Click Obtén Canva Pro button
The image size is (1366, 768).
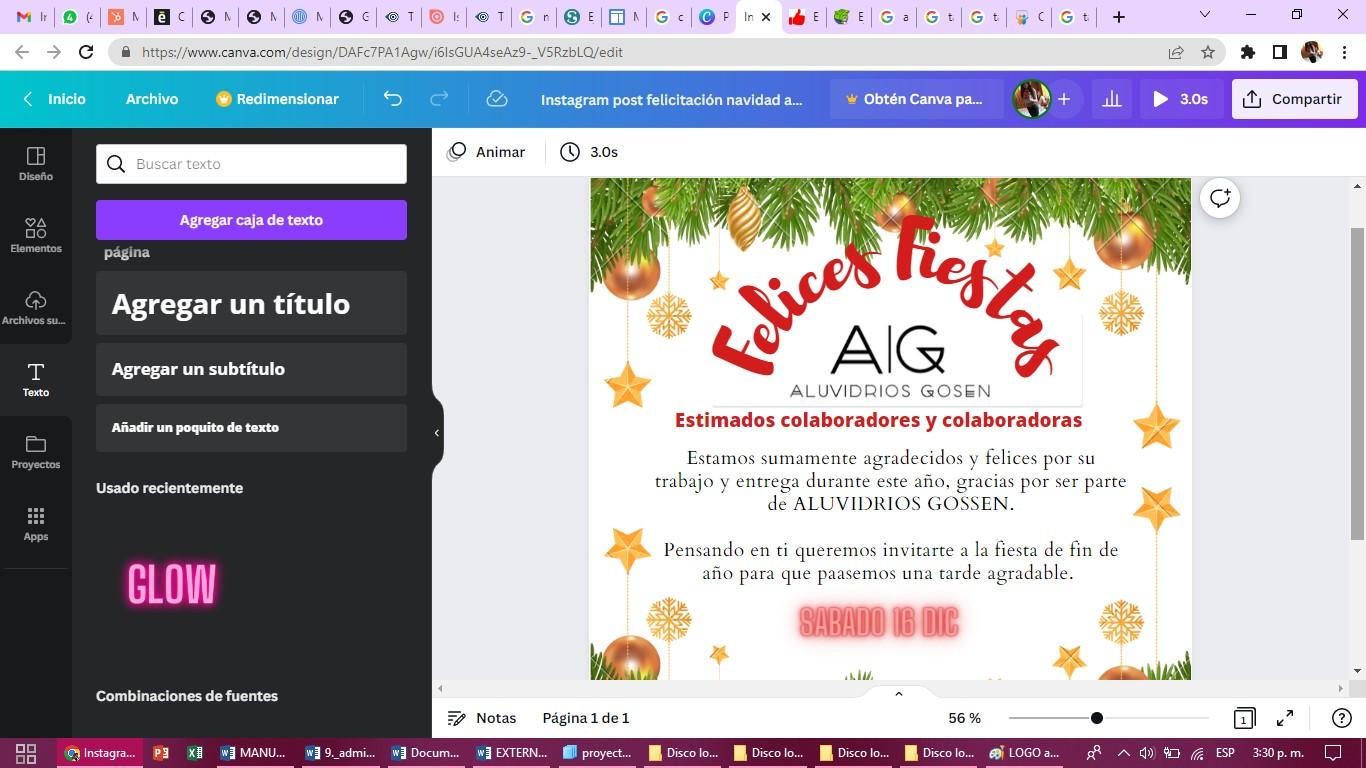pyautogui.click(x=916, y=99)
